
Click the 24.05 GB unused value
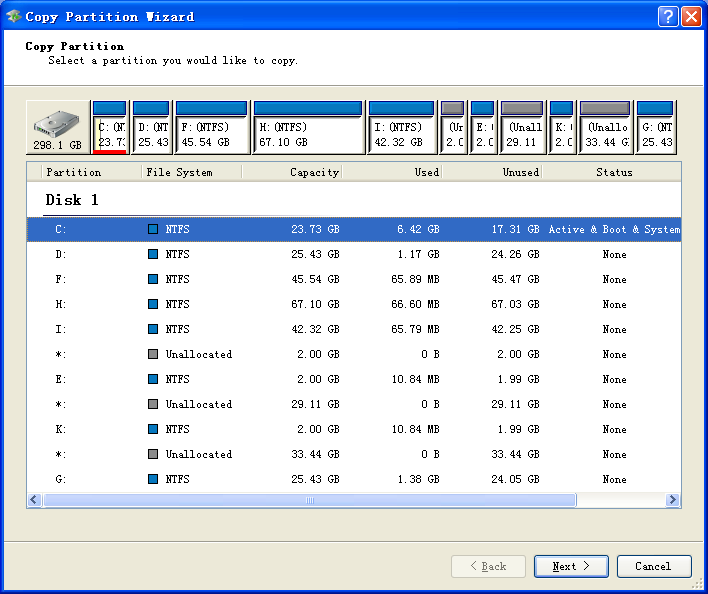click(515, 479)
